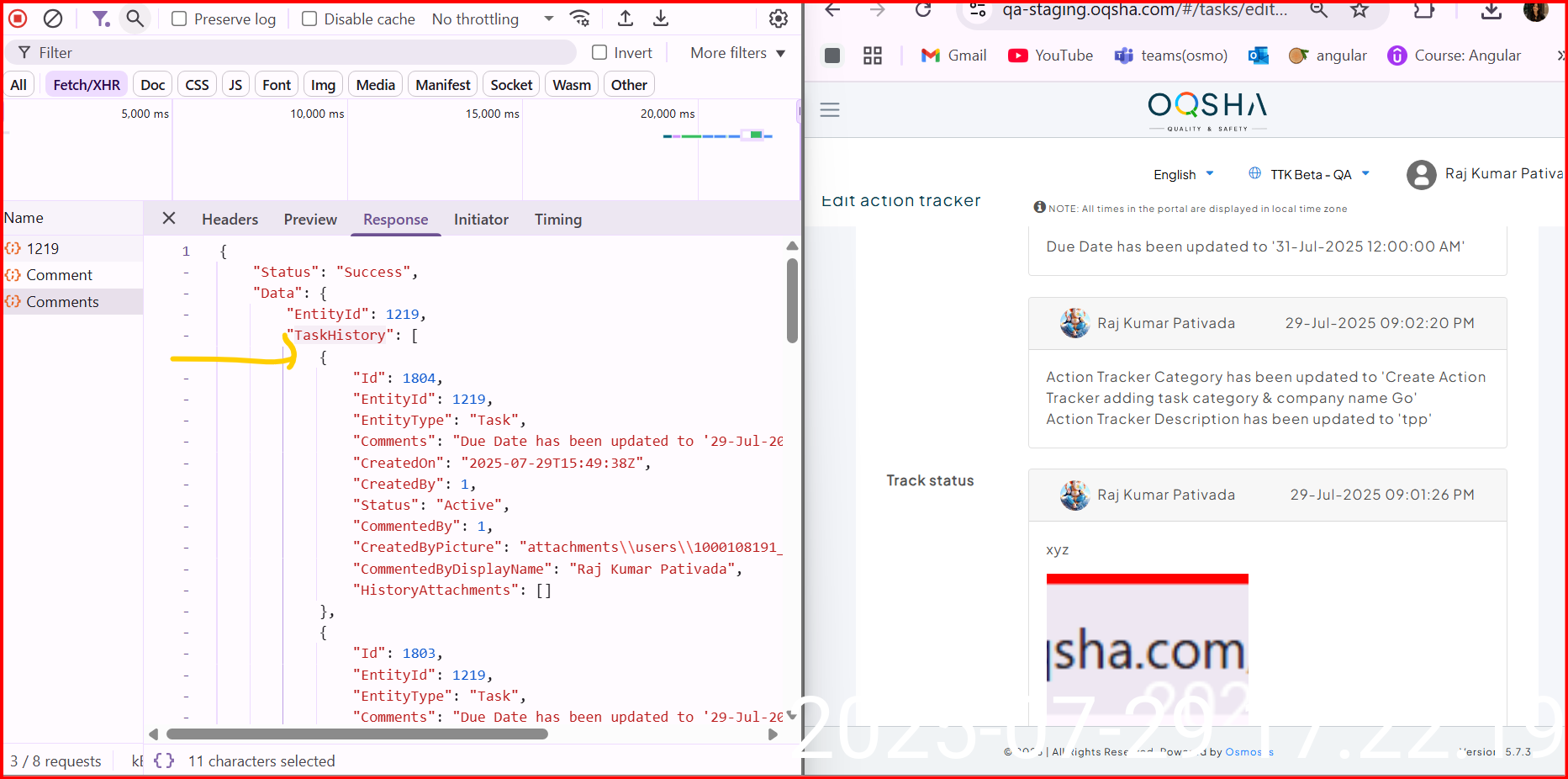This screenshot has height=779, width=1568.
Task: Click the horizontal scrollbar in response
Action: pyautogui.click(x=357, y=734)
